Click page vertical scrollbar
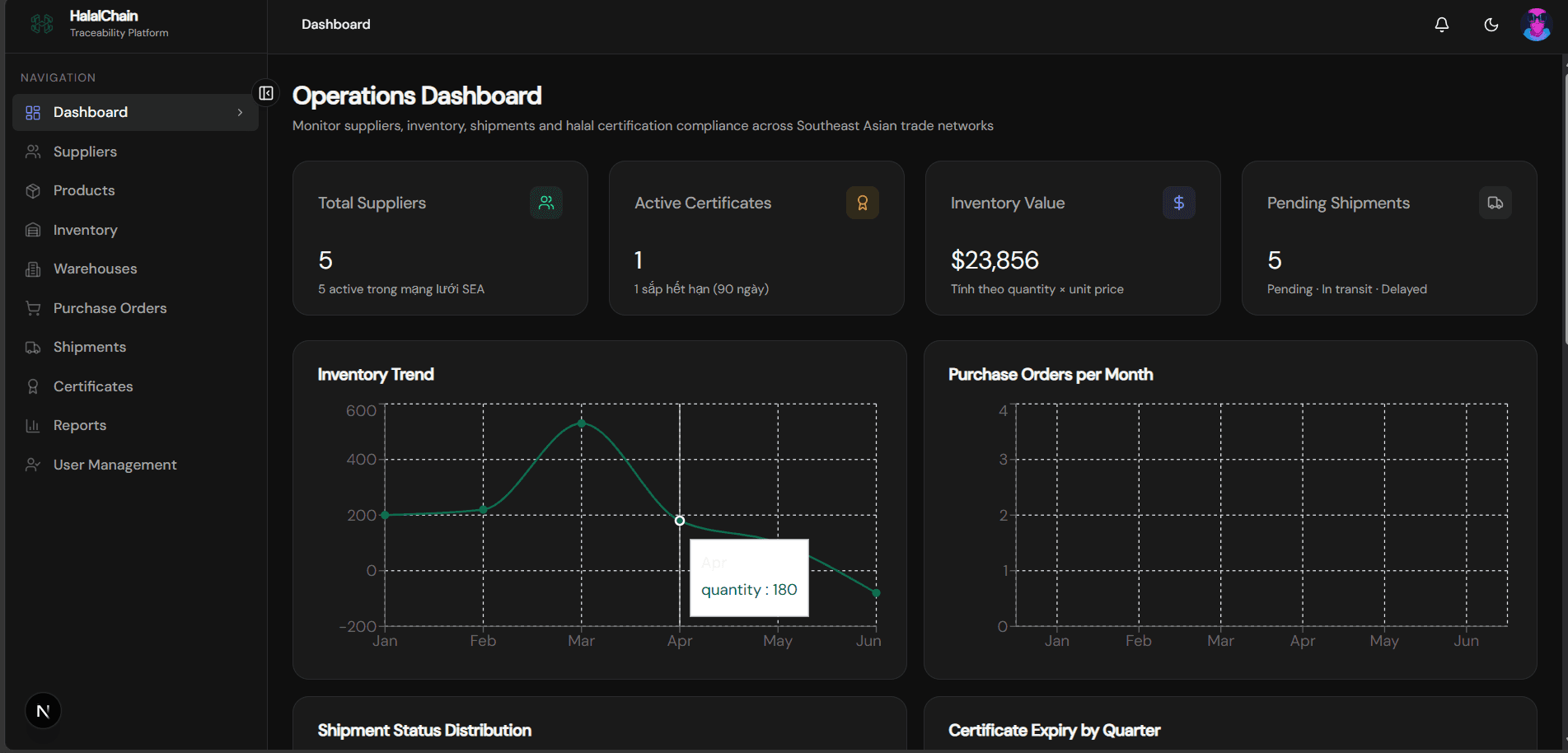This screenshot has width=1568, height=753. 1565,210
